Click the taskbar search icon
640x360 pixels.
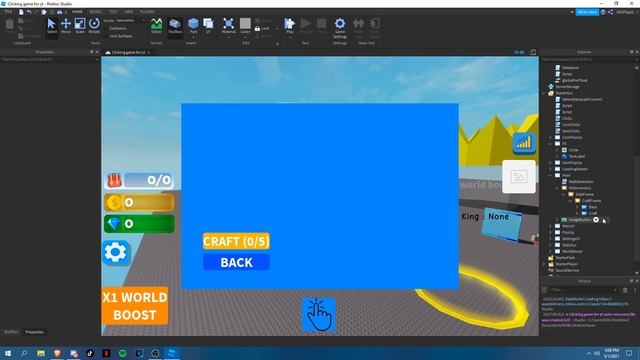coord(24,353)
